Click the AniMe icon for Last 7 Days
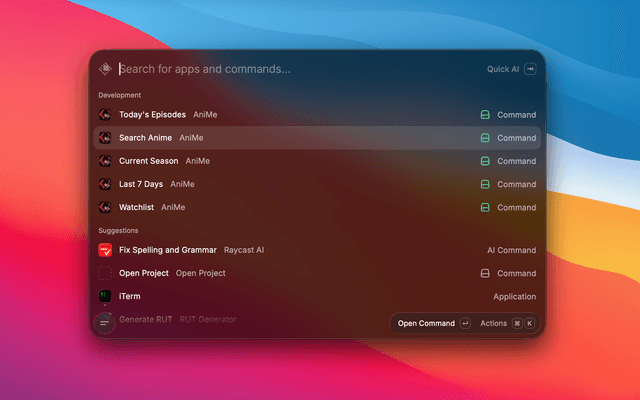Screen dimensions: 640x400 coord(105,184)
